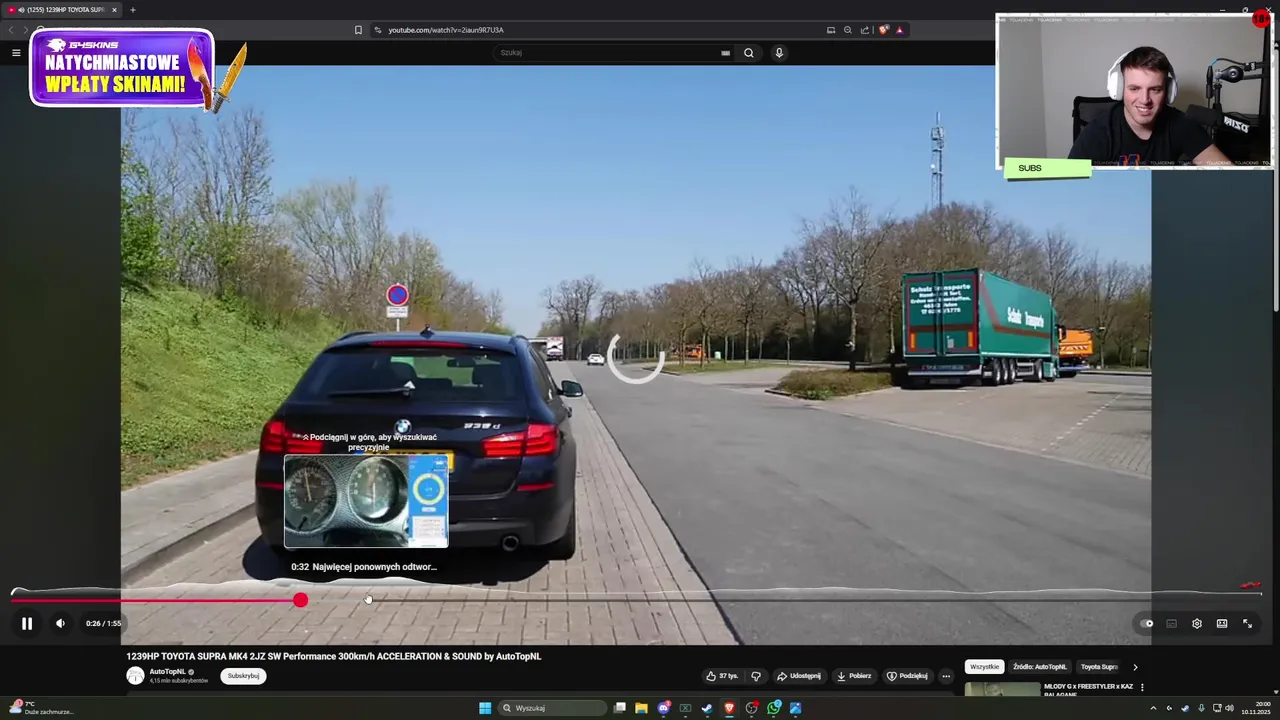Viewport: 1280px width, 720px height.
Task: Close the 1239HP TOYOTA SUPRA tab
Action: click(x=114, y=10)
